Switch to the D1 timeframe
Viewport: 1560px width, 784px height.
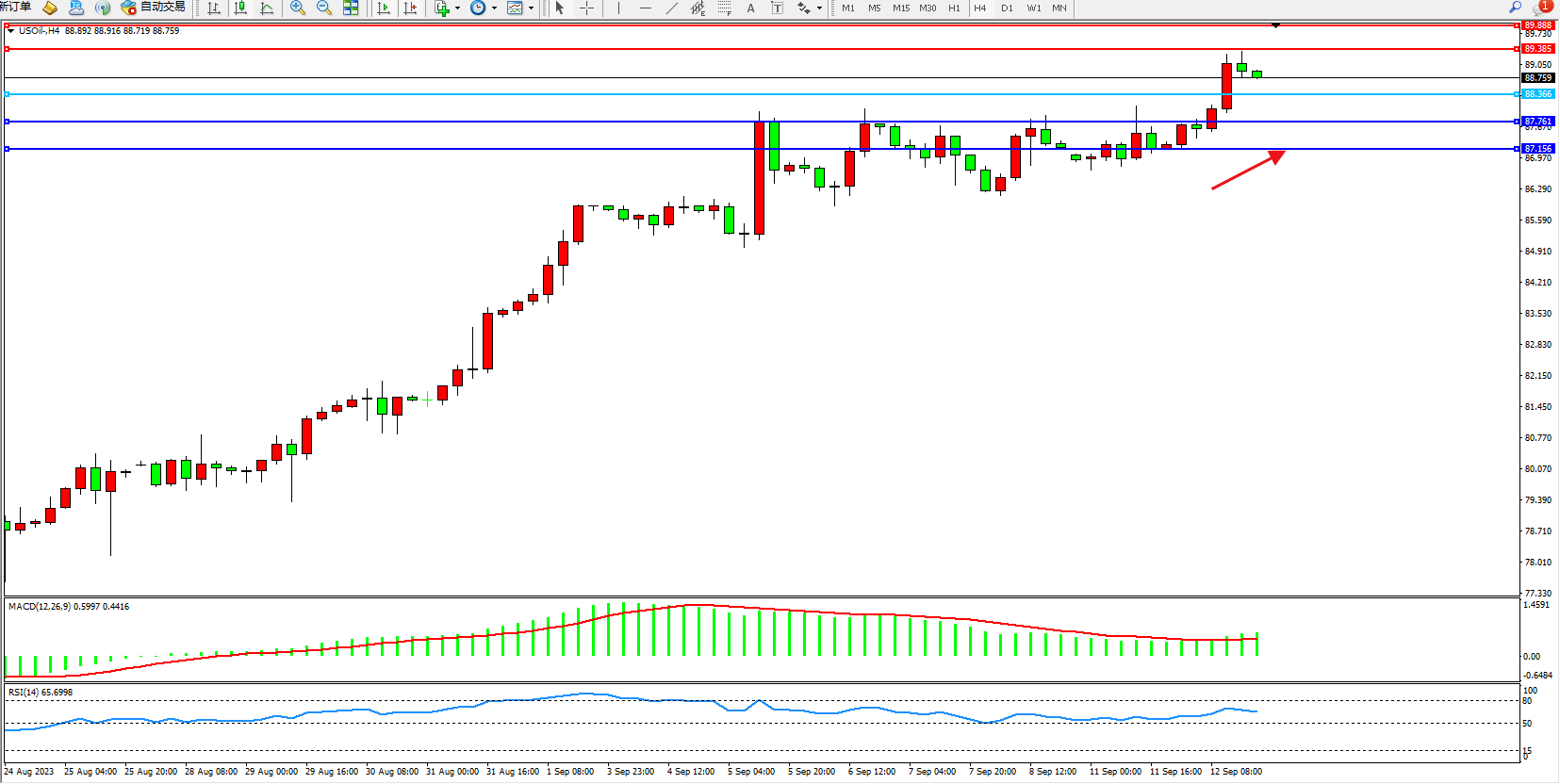[x=1007, y=8]
